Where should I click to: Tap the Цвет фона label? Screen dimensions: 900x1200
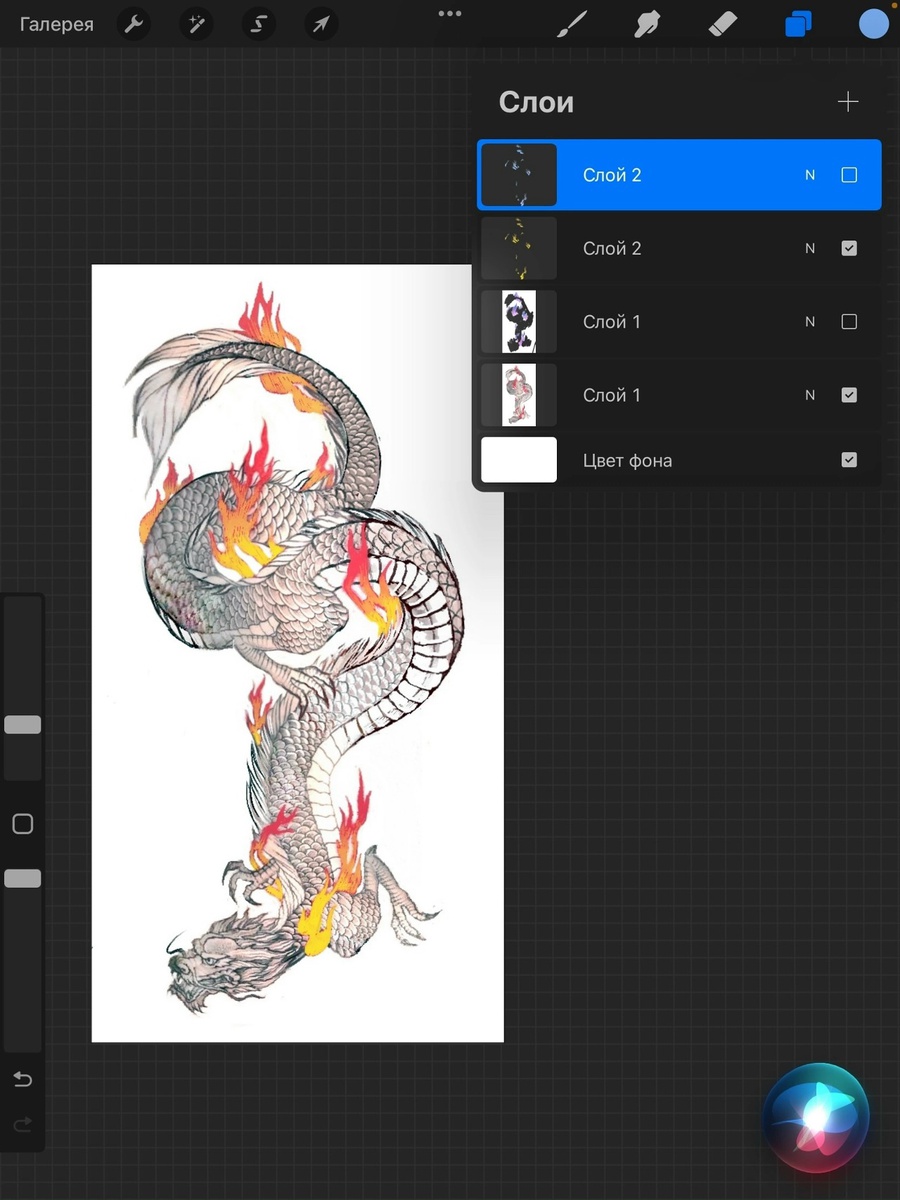coord(628,460)
